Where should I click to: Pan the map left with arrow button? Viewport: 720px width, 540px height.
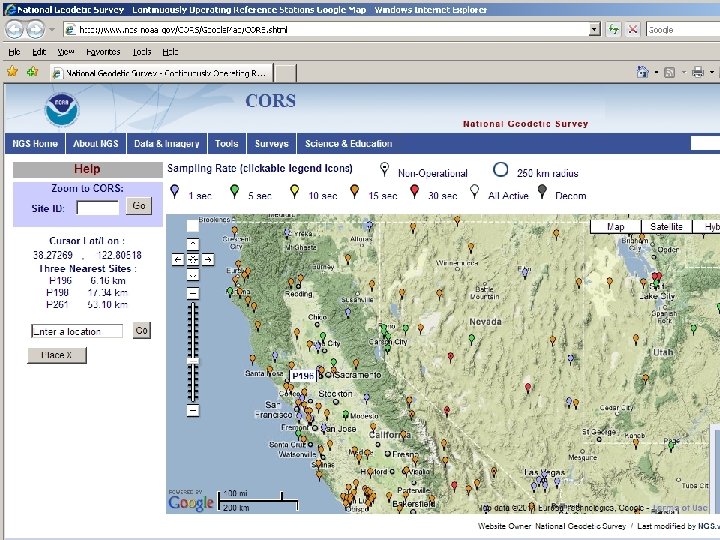coord(178,260)
